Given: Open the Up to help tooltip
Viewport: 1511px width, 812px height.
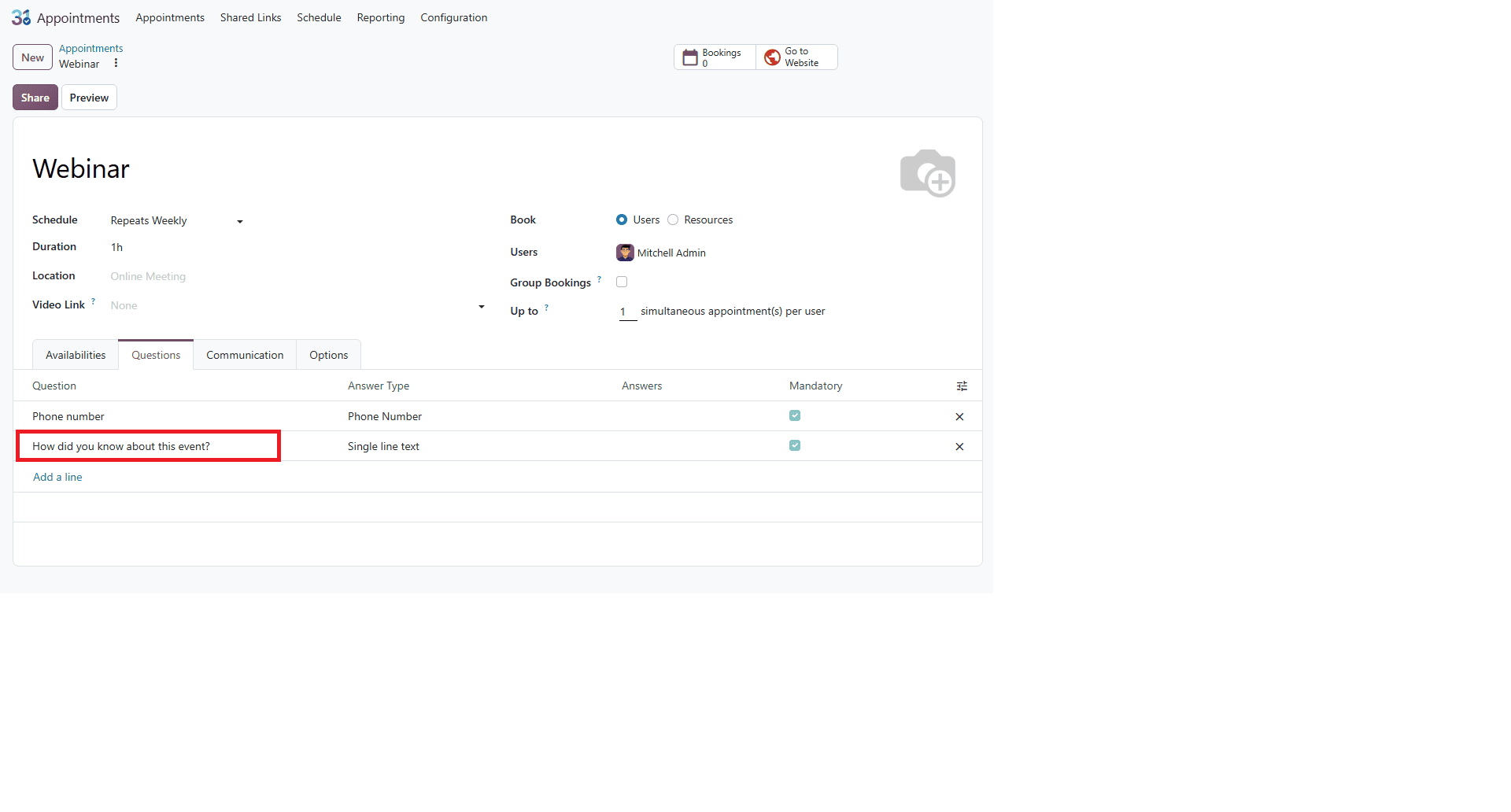Looking at the screenshot, I should pyautogui.click(x=546, y=308).
